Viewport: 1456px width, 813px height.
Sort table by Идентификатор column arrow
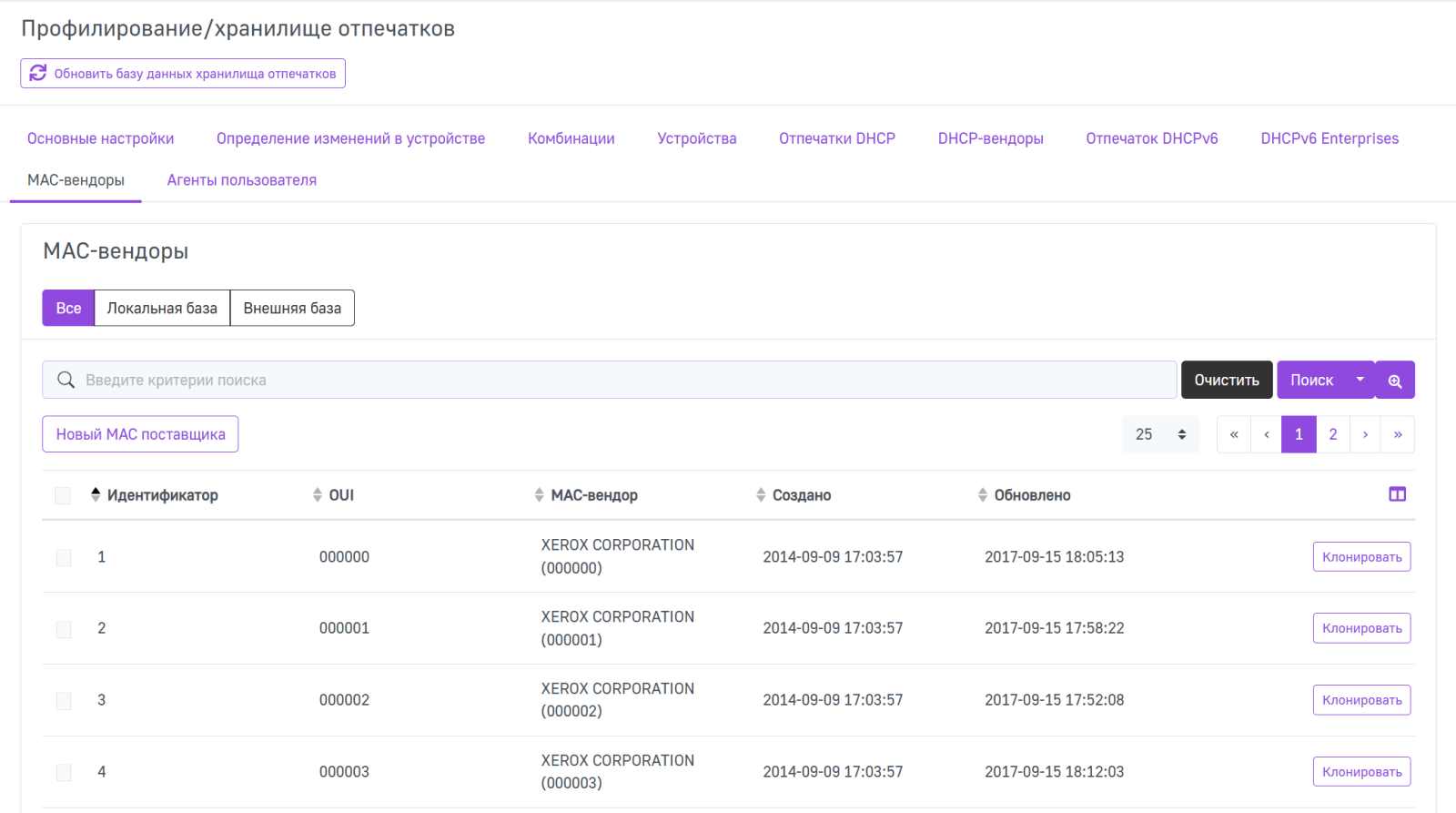(96, 494)
